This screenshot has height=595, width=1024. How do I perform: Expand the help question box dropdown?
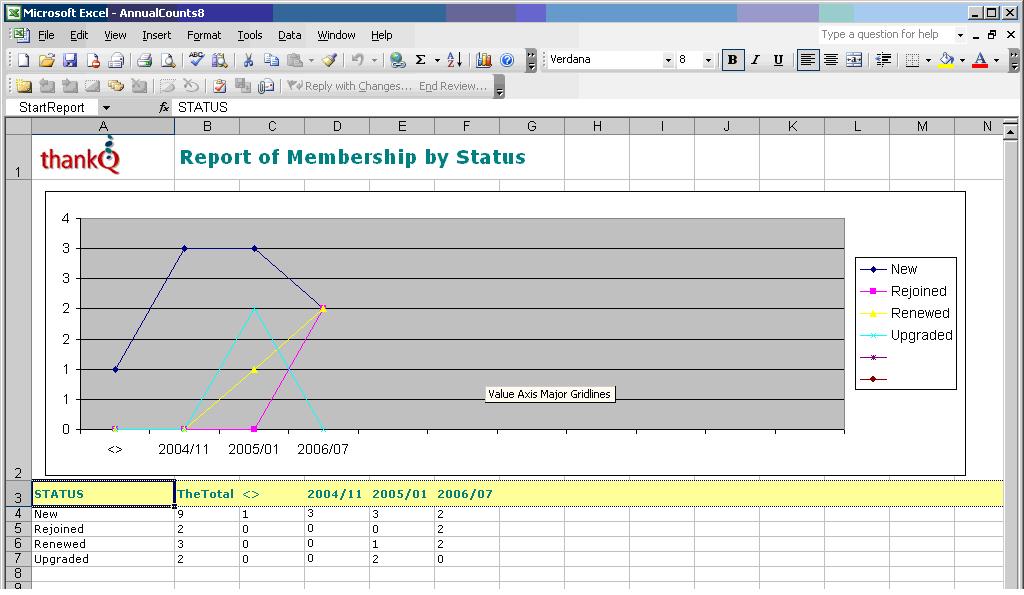point(960,35)
